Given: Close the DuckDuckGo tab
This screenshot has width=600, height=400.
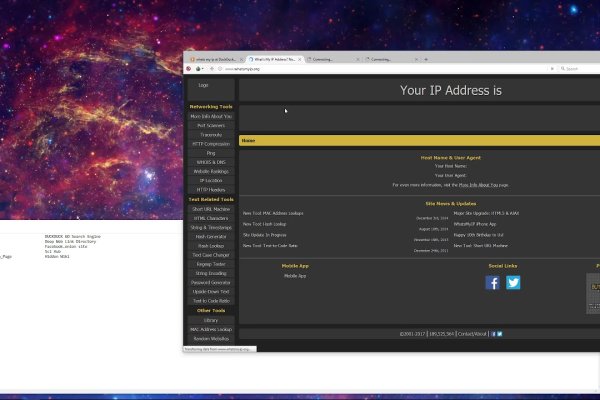Looking at the screenshot, I should pos(241,59).
